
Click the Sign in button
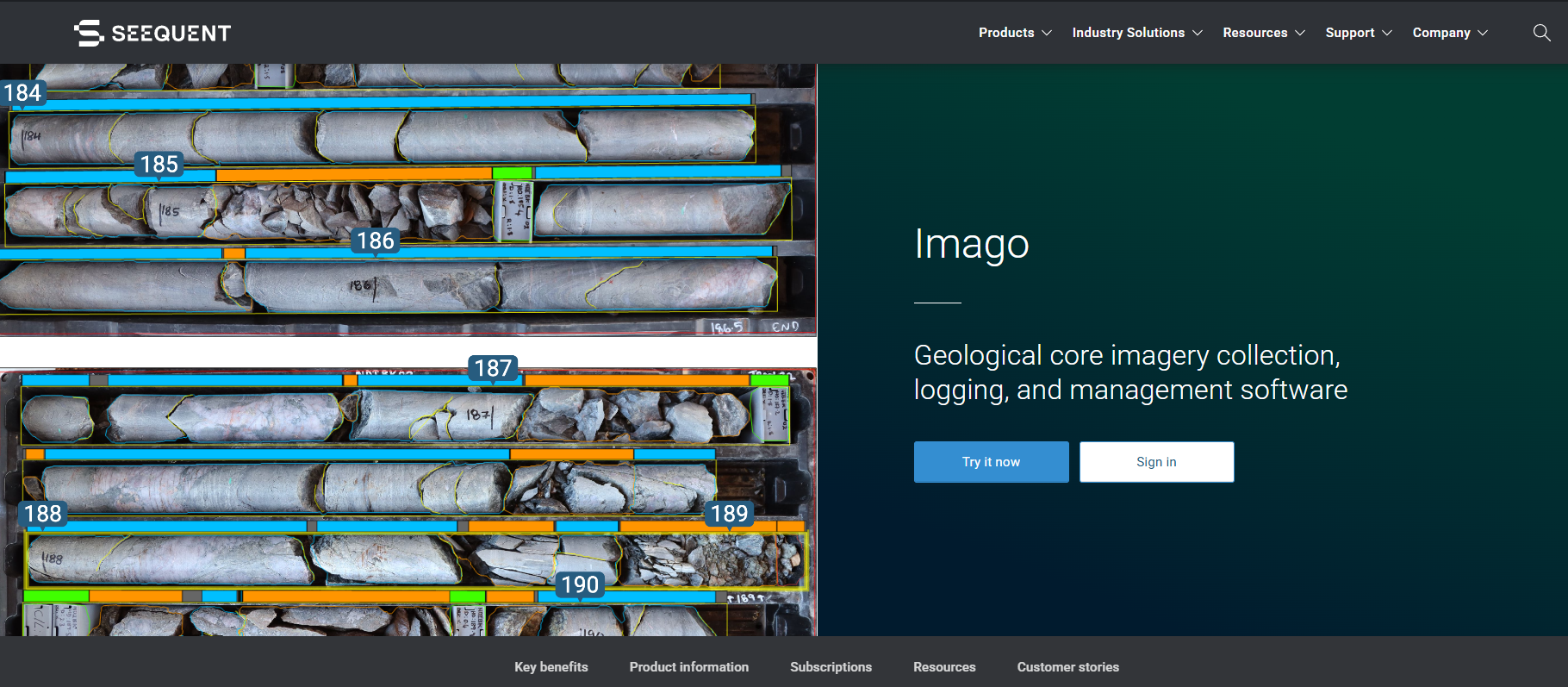click(1157, 462)
